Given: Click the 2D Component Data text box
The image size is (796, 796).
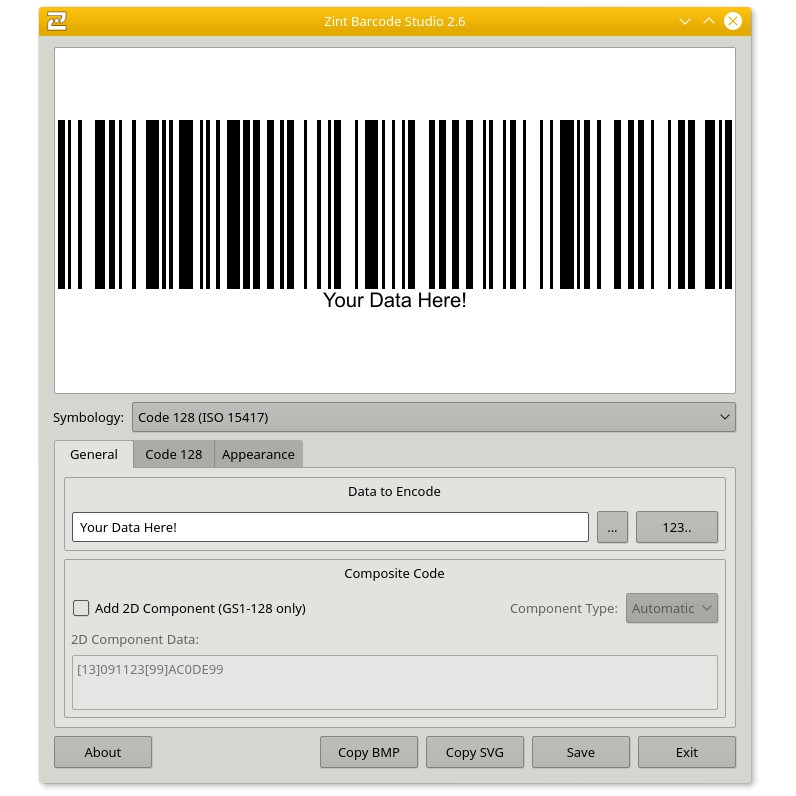Looking at the screenshot, I should pos(394,682).
